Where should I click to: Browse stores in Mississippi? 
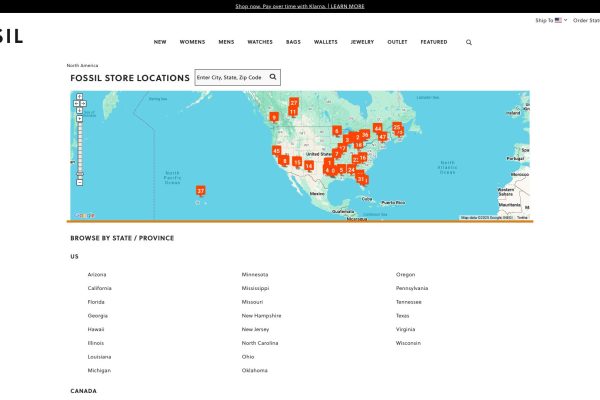point(255,288)
